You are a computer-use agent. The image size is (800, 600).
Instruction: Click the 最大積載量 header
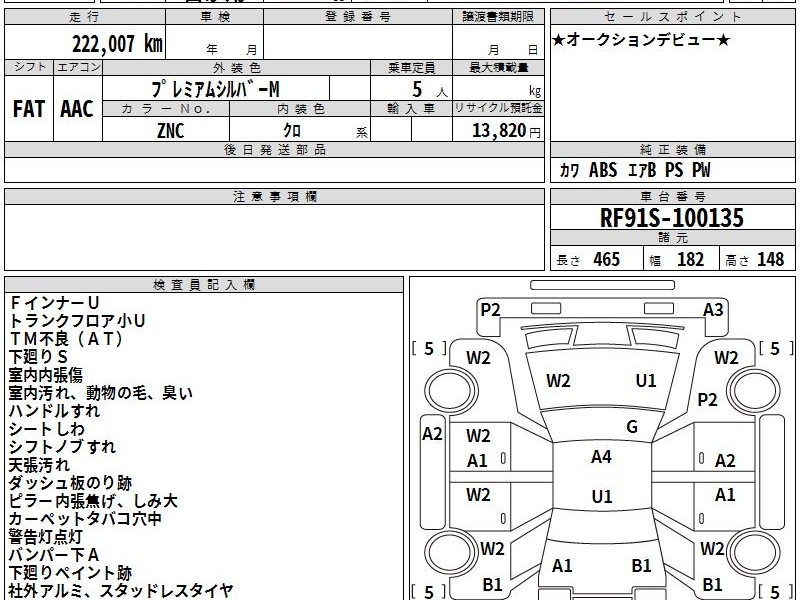(x=498, y=68)
